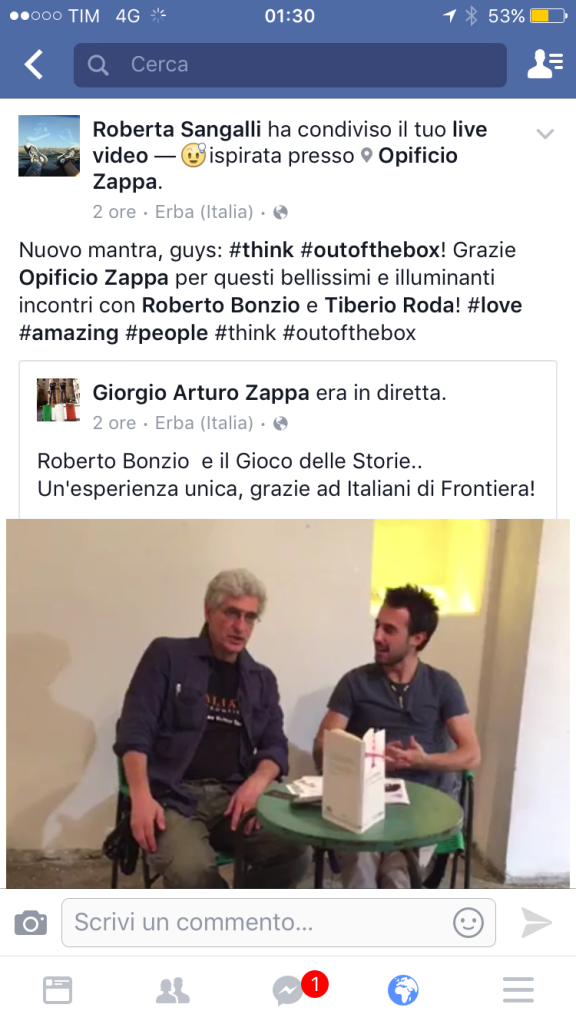This screenshot has height=1024, width=576.
Task: Play the shared live video
Action: click(x=288, y=703)
